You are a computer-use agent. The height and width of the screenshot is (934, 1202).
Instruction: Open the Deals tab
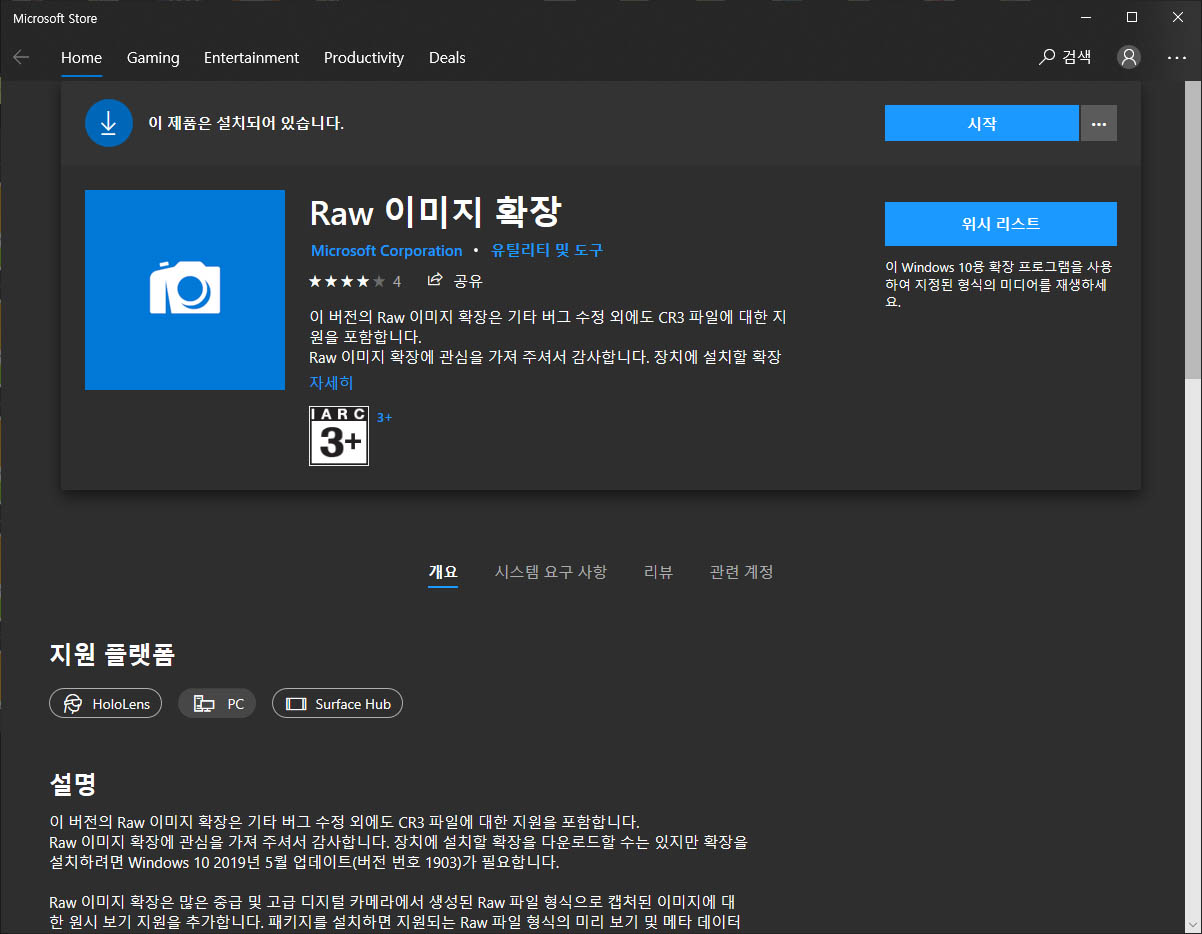(x=447, y=58)
